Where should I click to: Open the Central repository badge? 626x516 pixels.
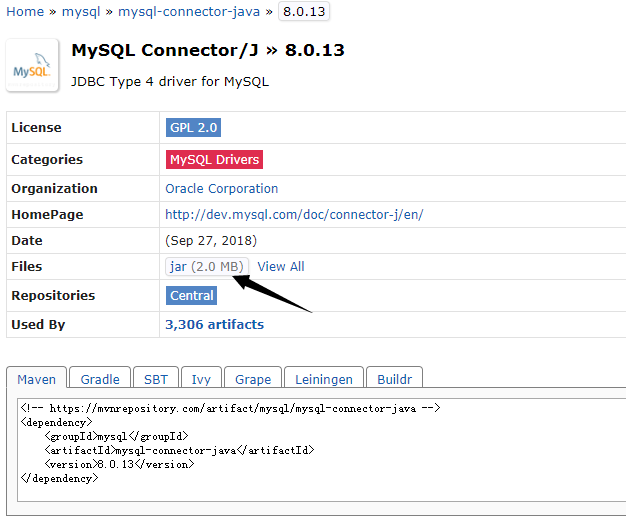tap(192, 296)
